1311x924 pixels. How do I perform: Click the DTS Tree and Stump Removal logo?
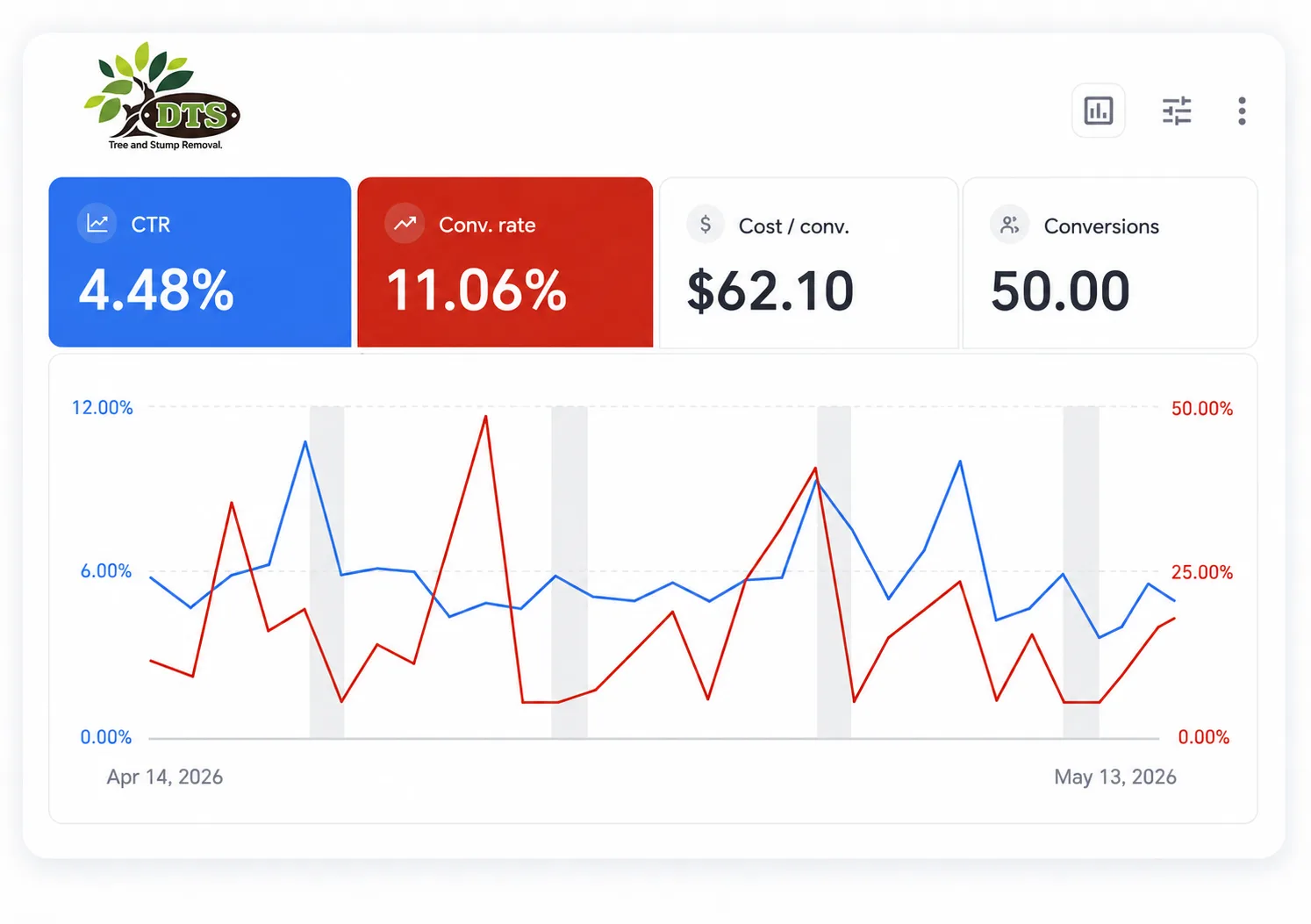point(162,97)
